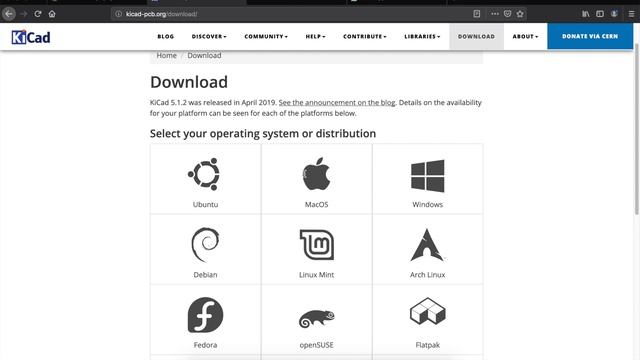Select the Arch Linux logo icon
This screenshot has width=640, height=360.
[x=427, y=245]
